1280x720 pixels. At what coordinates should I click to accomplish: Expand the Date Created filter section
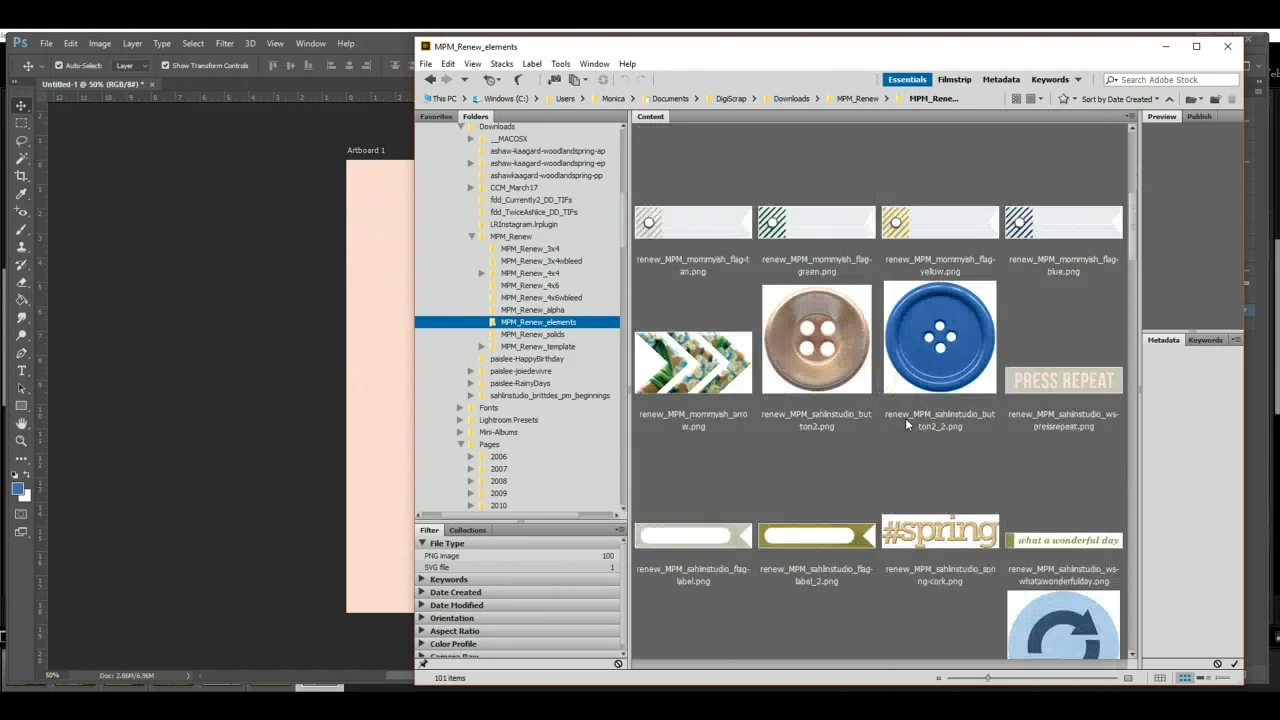422,592
